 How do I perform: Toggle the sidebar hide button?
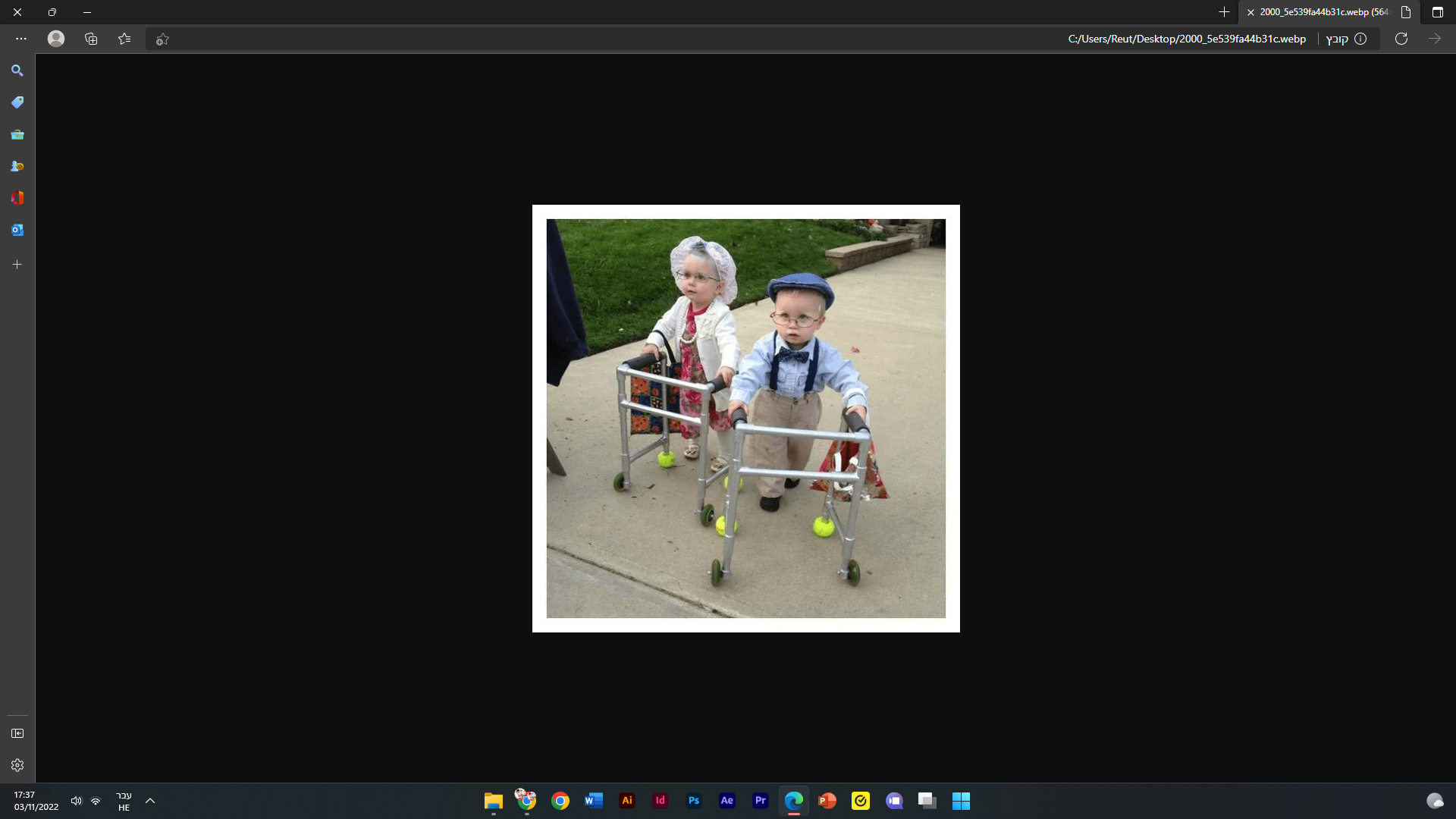(x=17, y=733)
